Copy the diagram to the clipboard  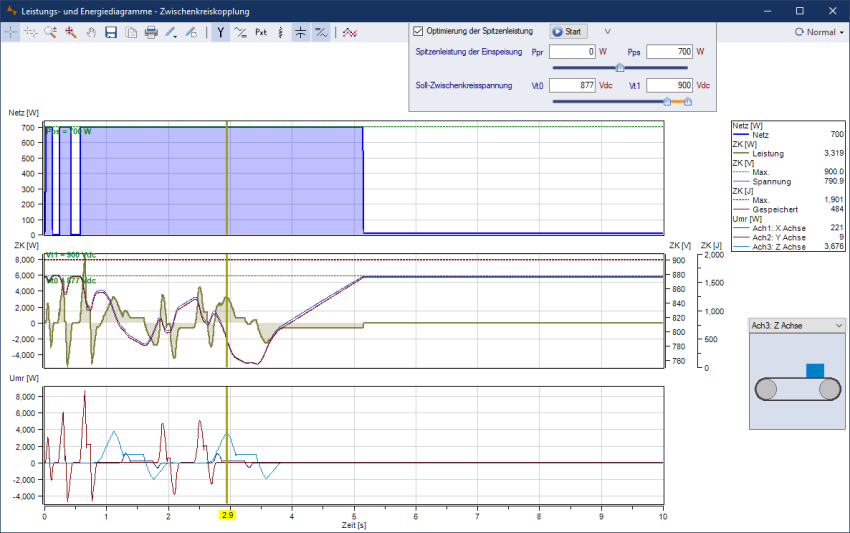[131, 32]
